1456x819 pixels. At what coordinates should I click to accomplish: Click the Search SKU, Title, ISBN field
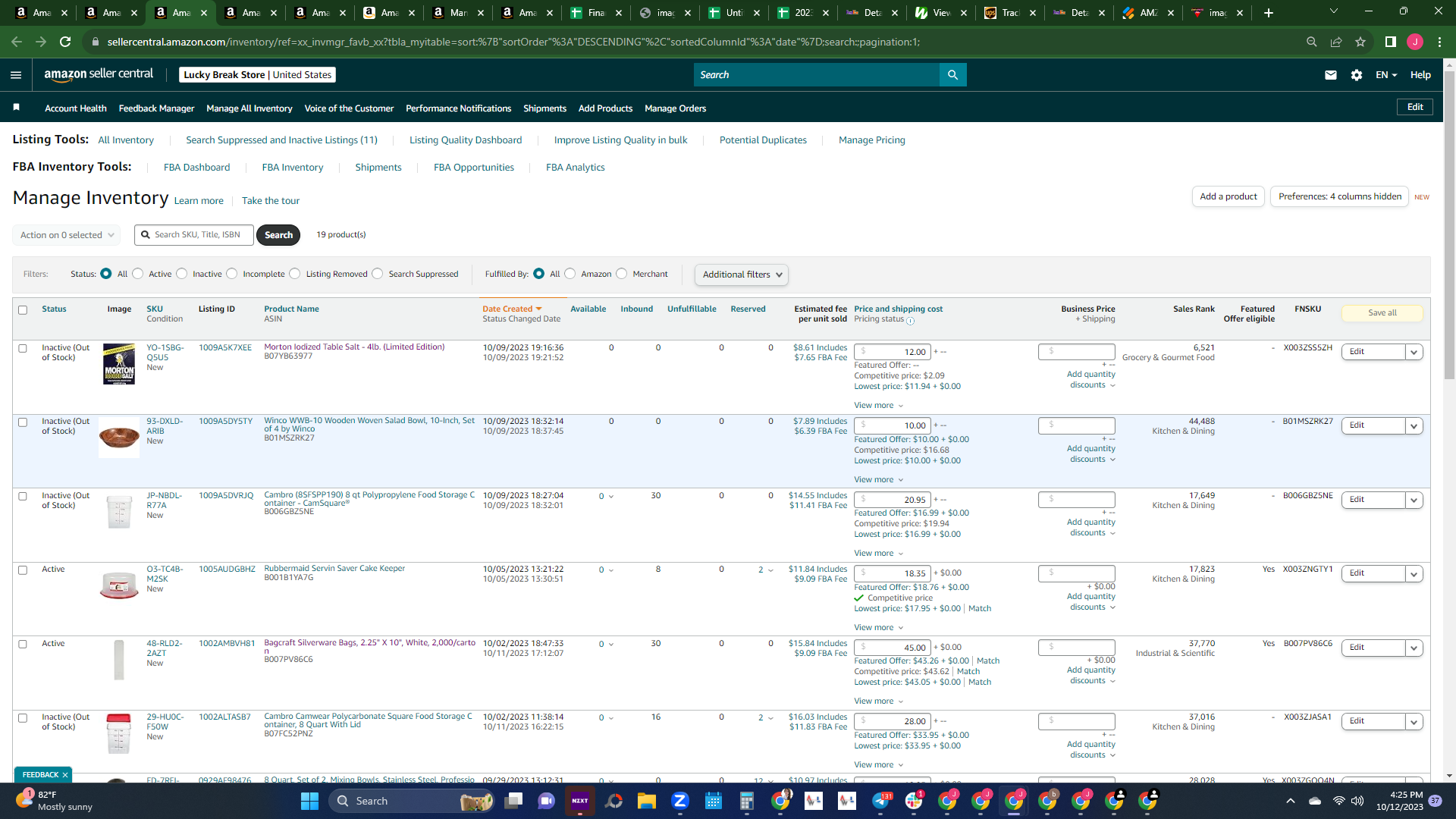(194, 235)
